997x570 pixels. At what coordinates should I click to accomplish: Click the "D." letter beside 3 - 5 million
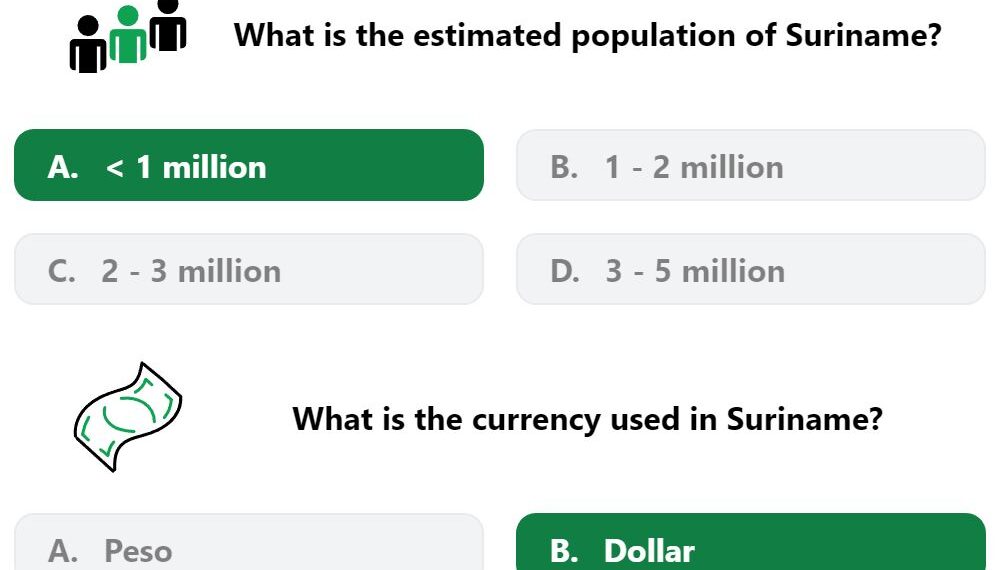(x=565, y=271)
